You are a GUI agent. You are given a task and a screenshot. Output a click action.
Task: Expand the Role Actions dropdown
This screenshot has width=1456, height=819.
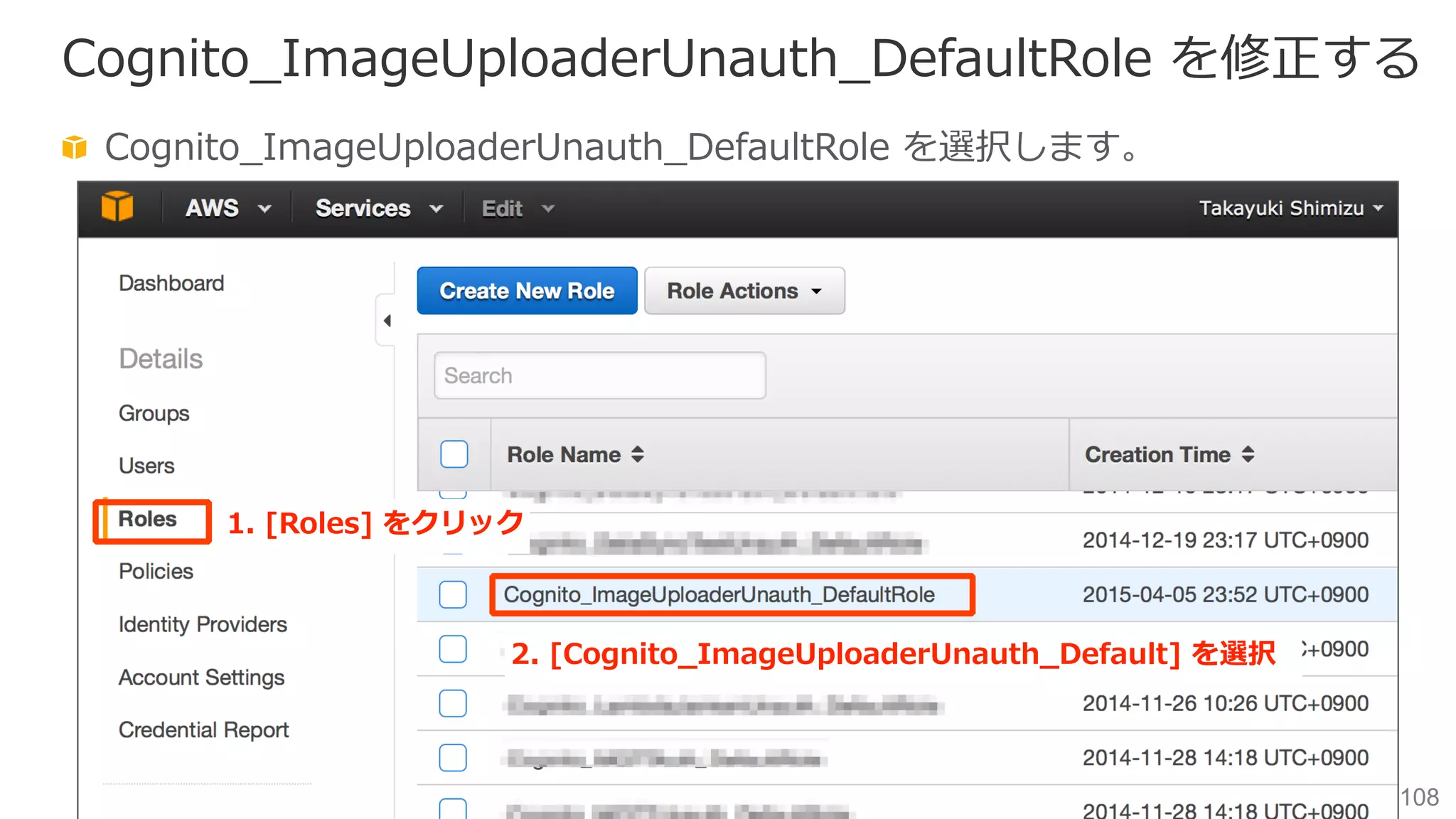pyautogui.click(x=744, y=291)
